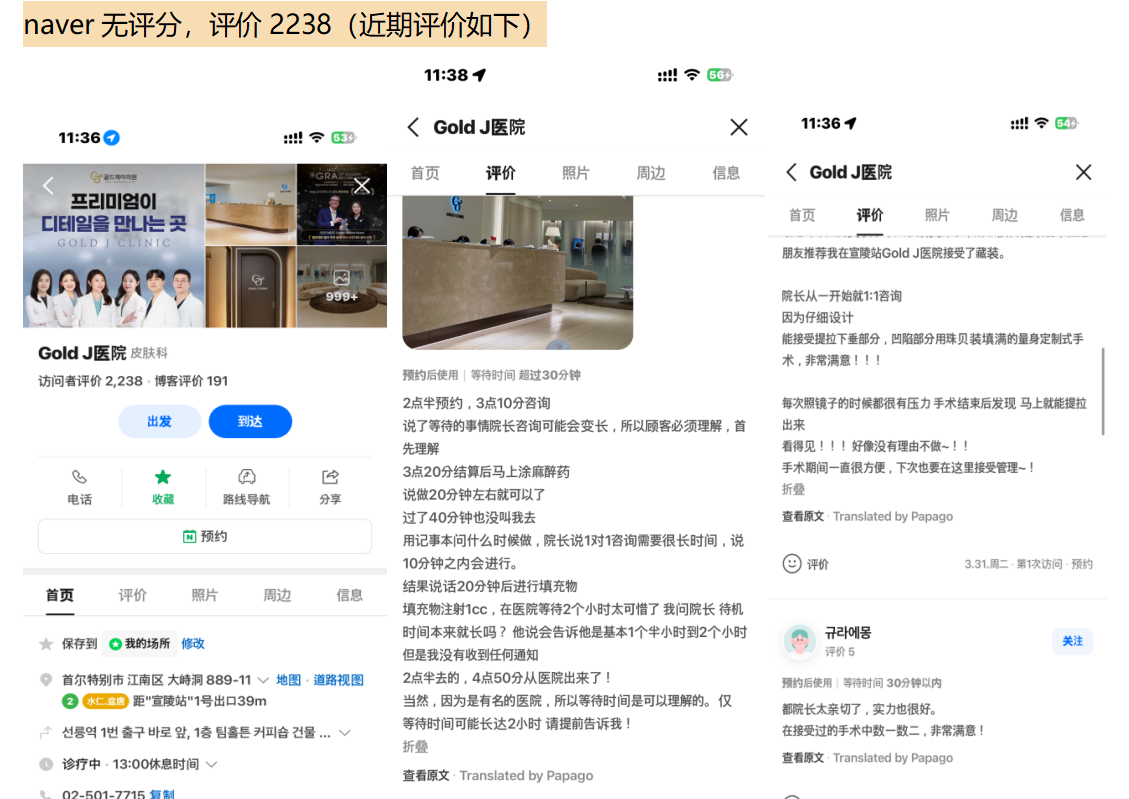Select 首页 tab in middle screen
The image size is (1129, 799).
tap(425, 173)
